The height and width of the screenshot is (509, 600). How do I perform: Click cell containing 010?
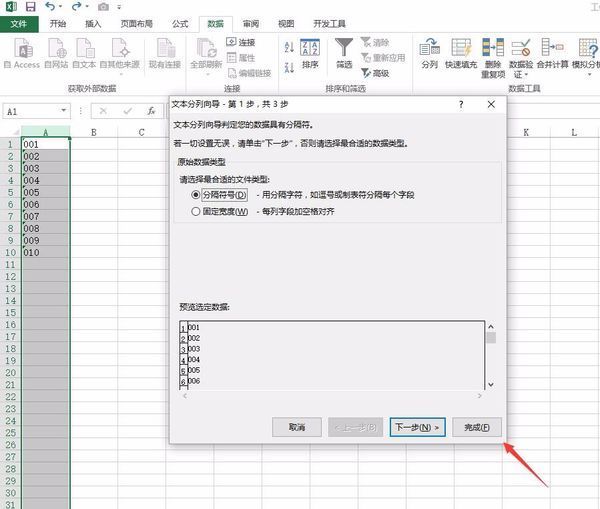tap(46, 253)
